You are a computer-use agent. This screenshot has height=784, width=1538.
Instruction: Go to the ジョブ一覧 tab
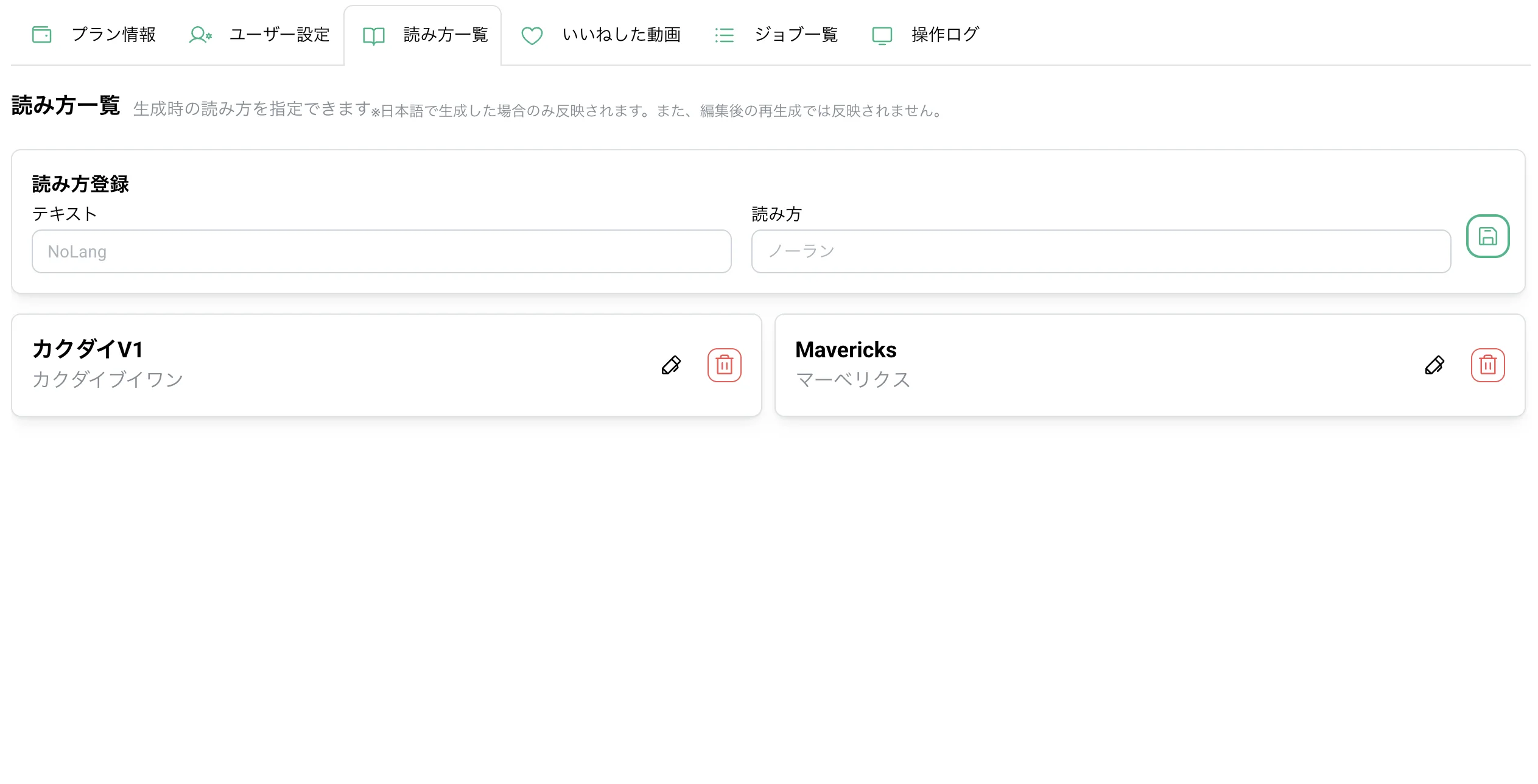(776, 35)
